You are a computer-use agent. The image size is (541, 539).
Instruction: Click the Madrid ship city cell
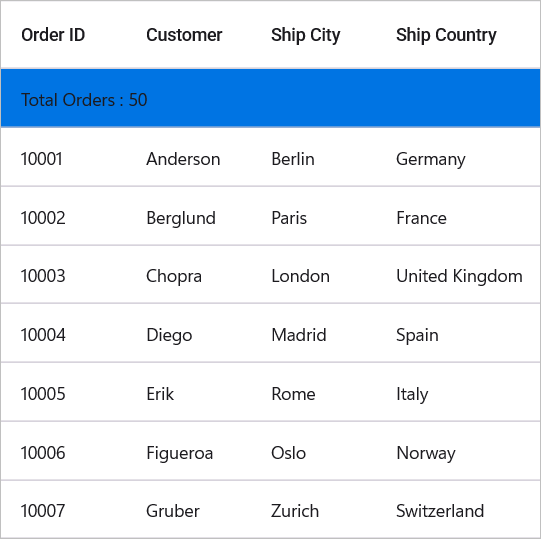point(313,333)
